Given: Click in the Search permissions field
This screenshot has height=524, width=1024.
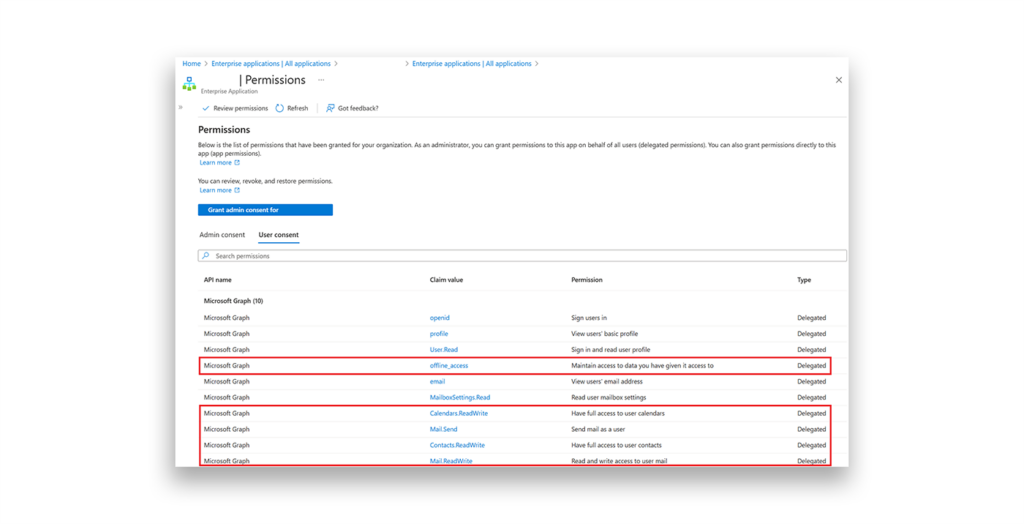Looking at the screenshot, I should 520,256.
